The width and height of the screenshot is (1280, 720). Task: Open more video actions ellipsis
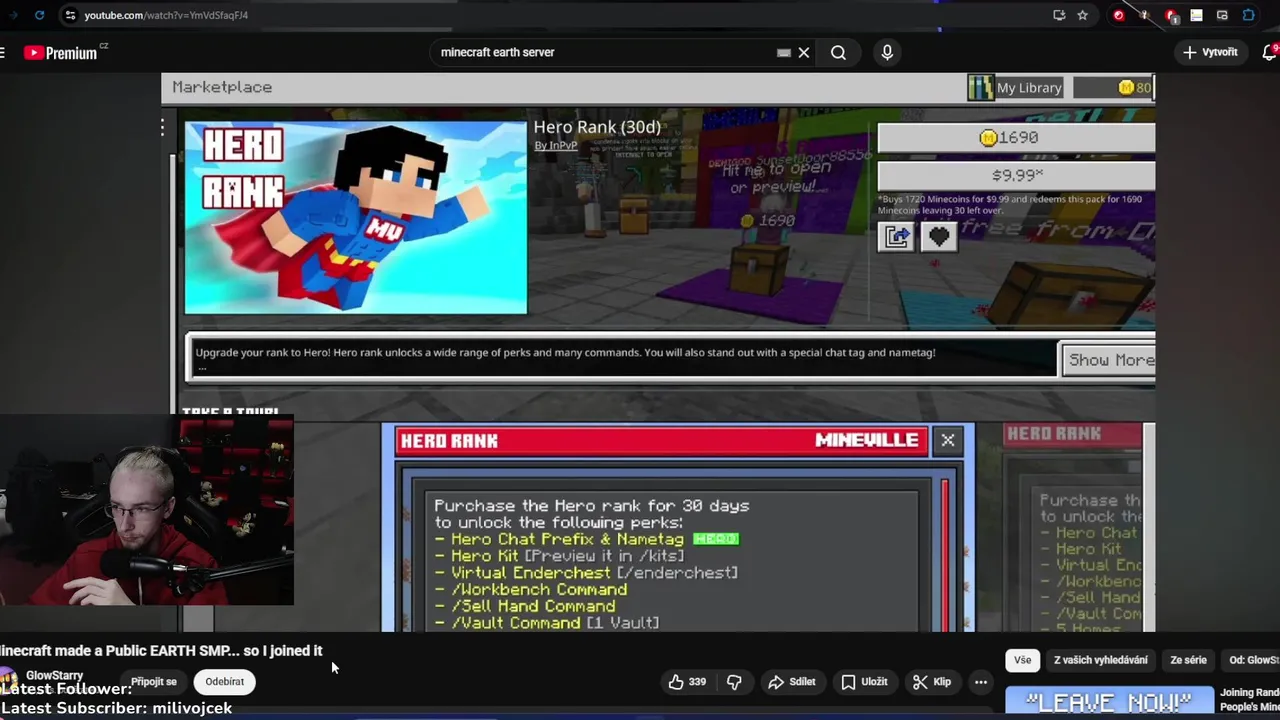coord(981,682)
